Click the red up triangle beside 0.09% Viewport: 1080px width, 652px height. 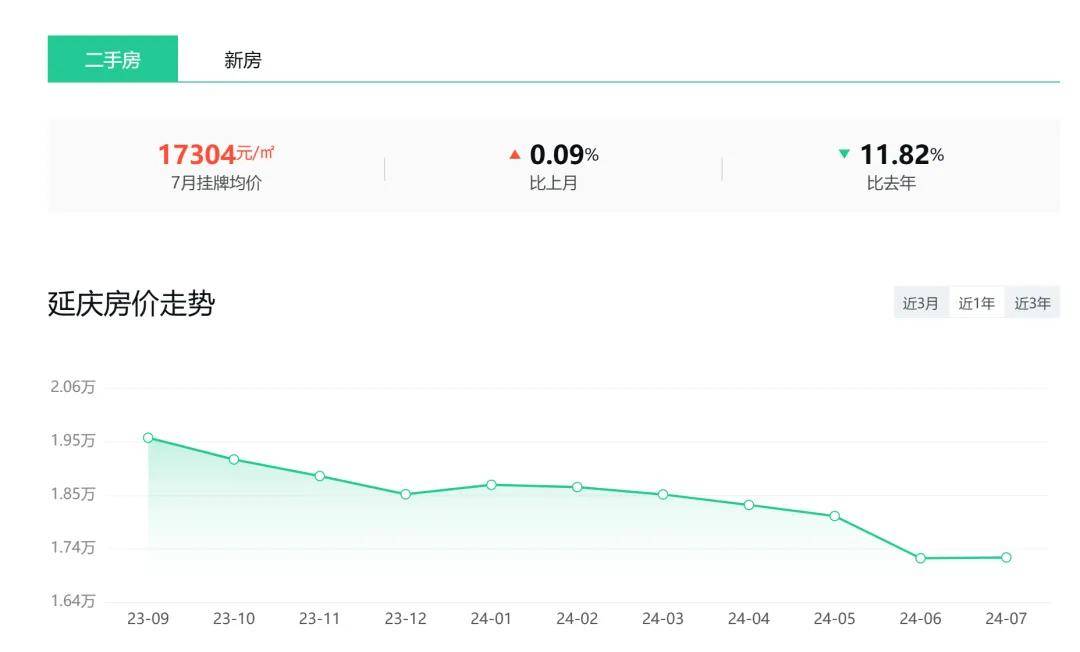tap(515, 154)
